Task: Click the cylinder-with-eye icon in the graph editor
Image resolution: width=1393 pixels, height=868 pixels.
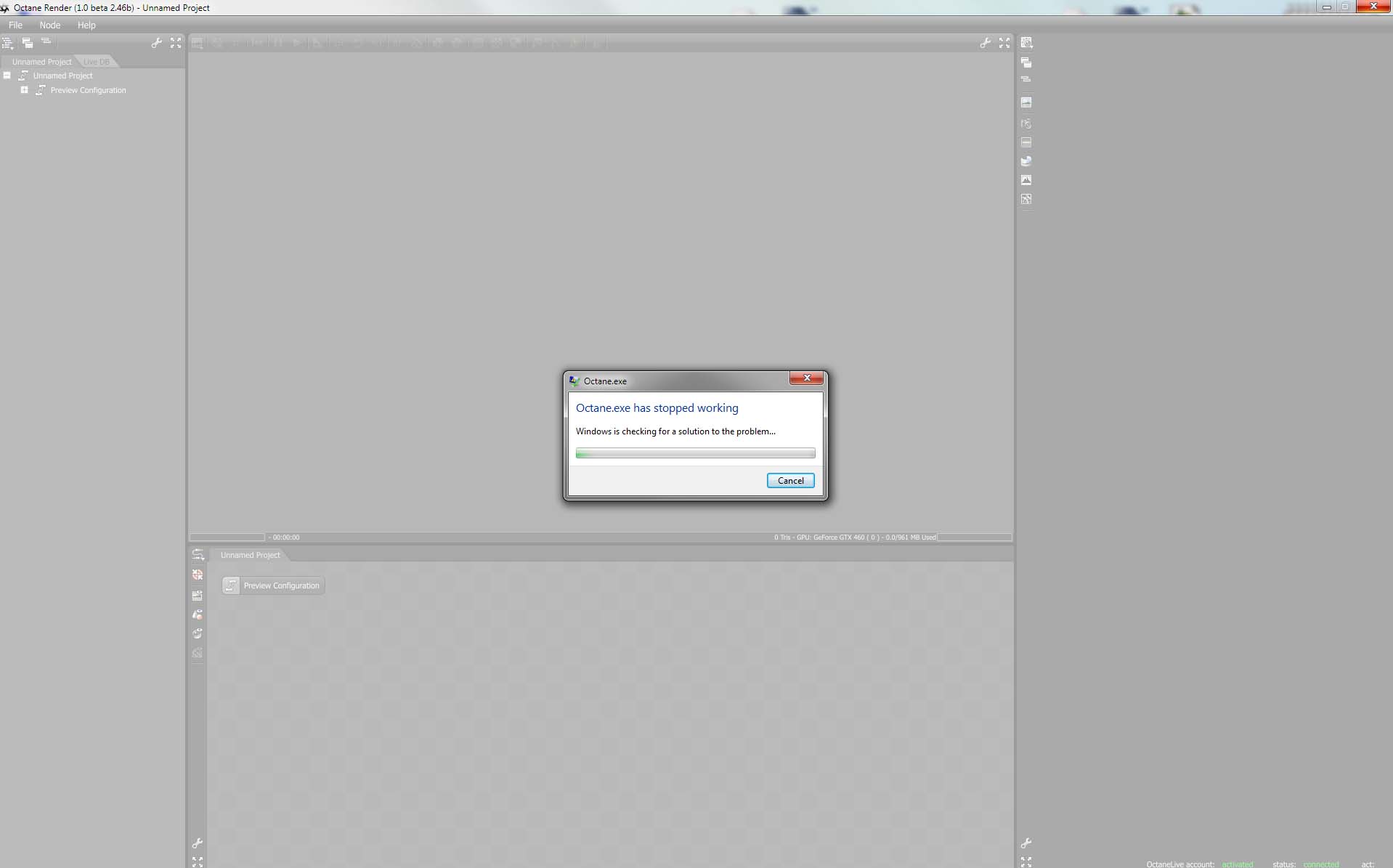Action: coord(198,633)
